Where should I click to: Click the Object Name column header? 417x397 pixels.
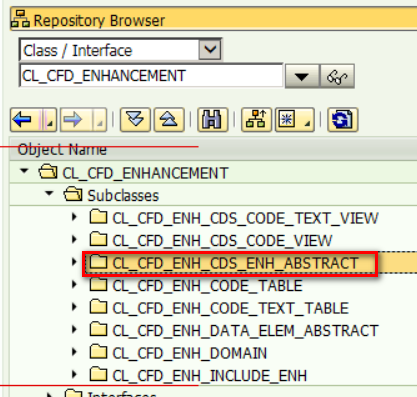click(62, 149)
